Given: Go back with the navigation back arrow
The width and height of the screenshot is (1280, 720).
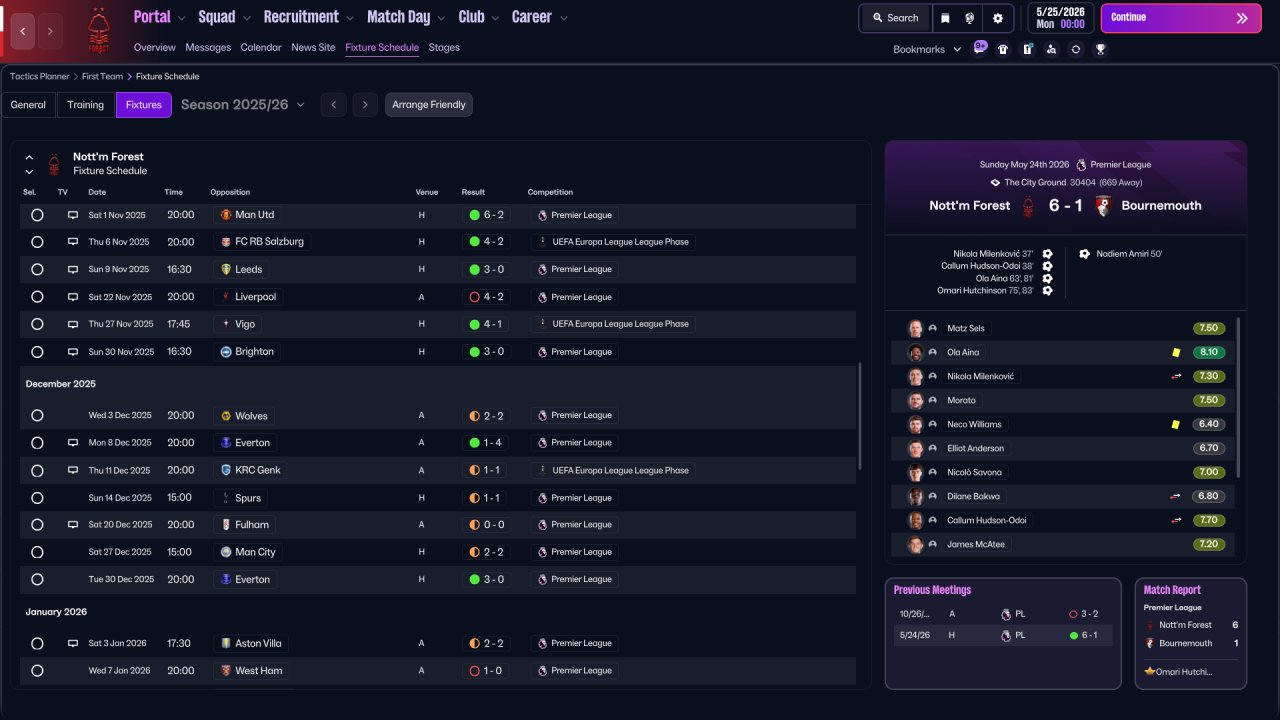Looking at the screenshot, I should [x=23, y=31].
